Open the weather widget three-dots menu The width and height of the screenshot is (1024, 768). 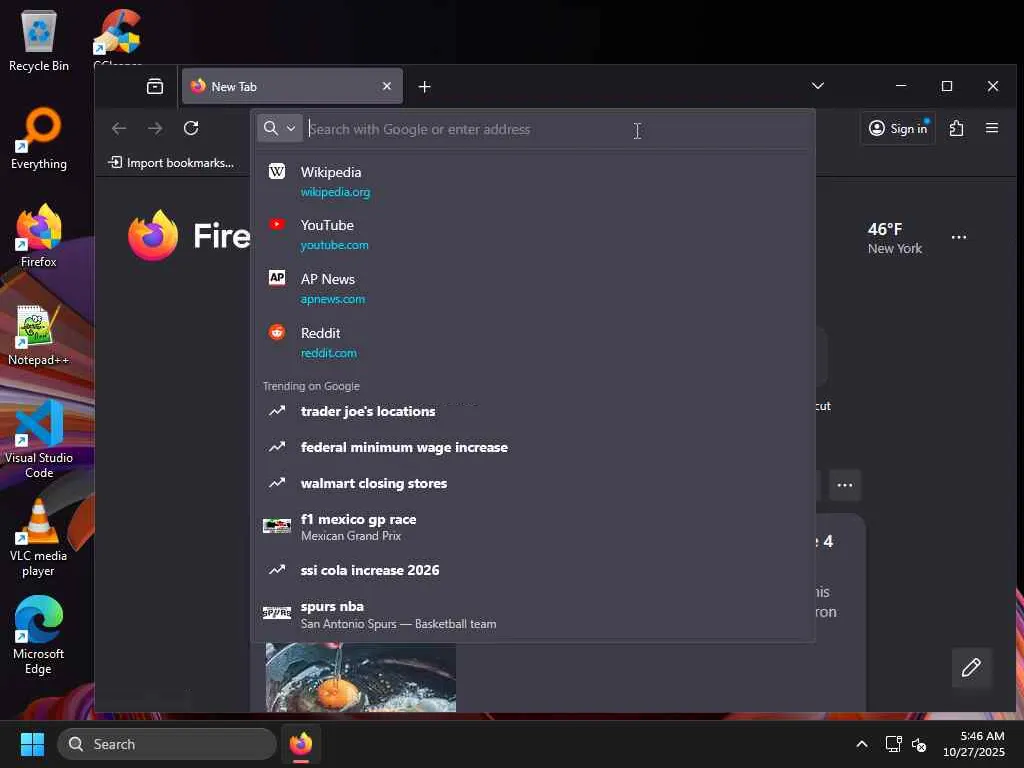[x=959, y=237]
